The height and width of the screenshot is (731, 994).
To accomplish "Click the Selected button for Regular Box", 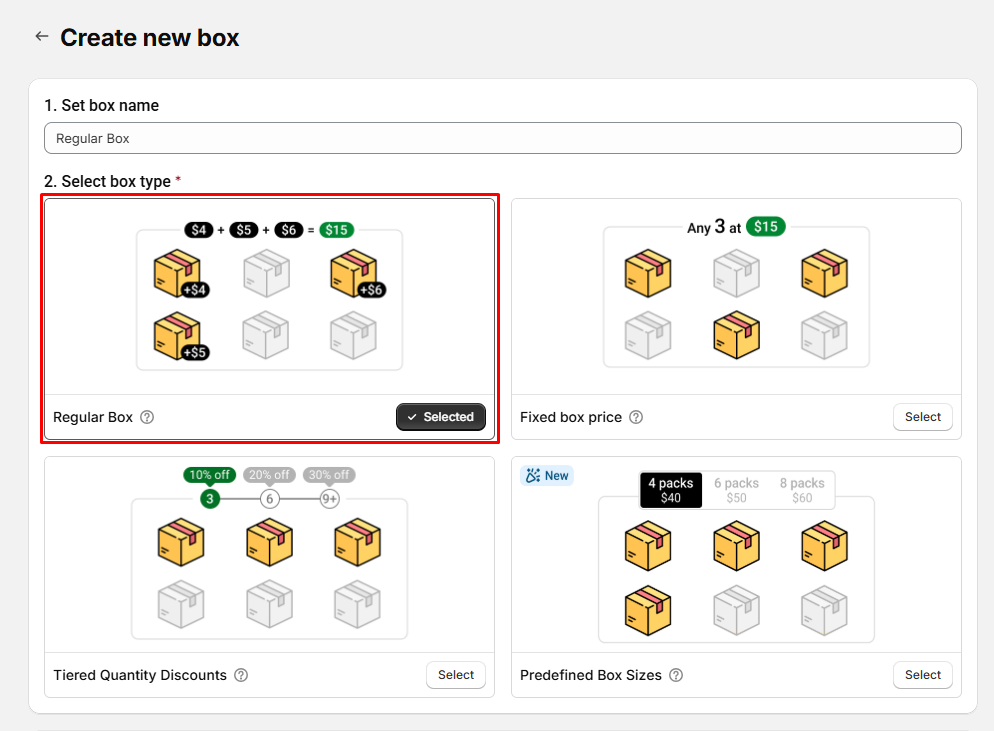I will click(x=441, y=417).
